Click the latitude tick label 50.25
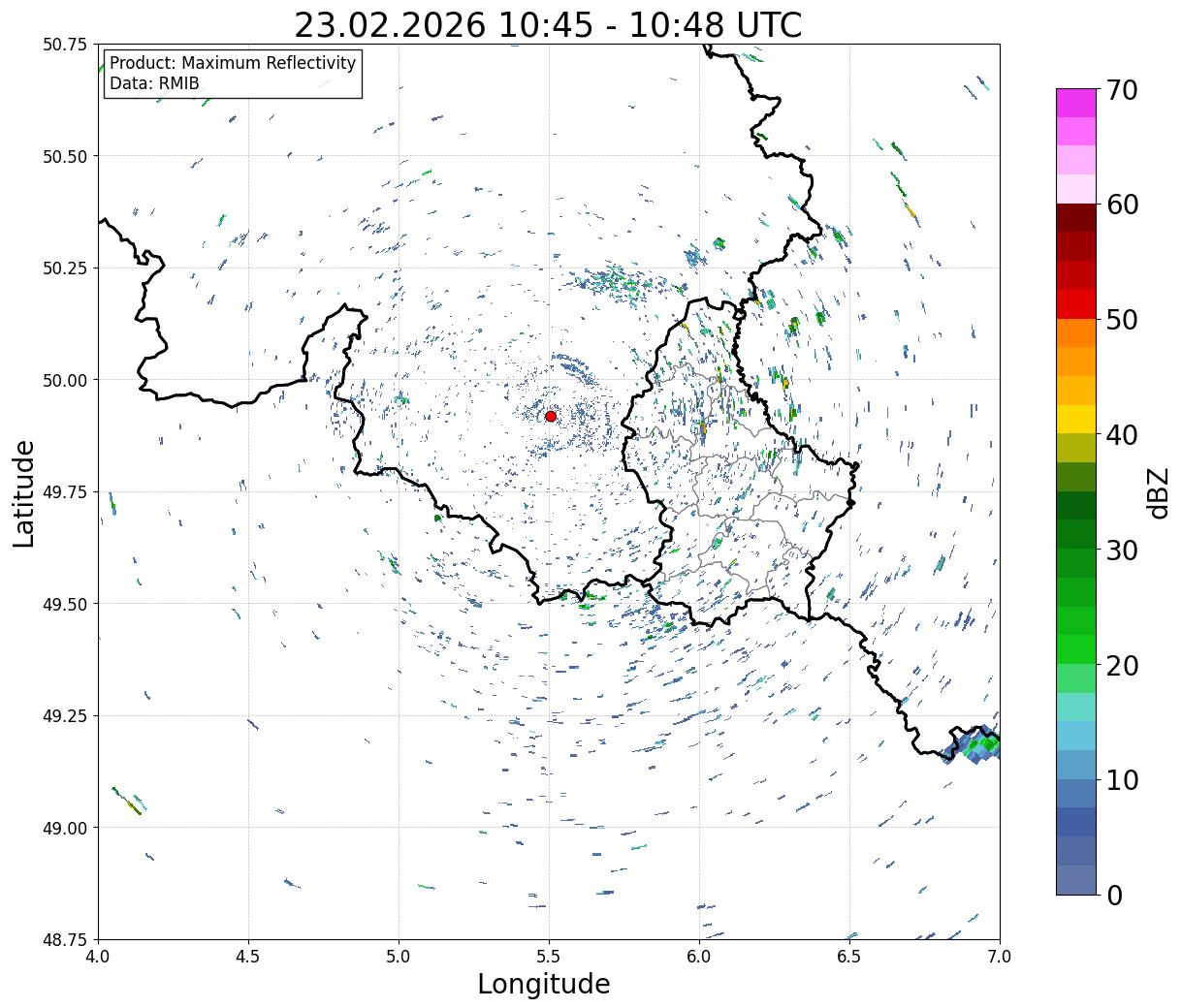This screenshot has height=1008, width=1182. pyautogui.click(x=65, y=268)
